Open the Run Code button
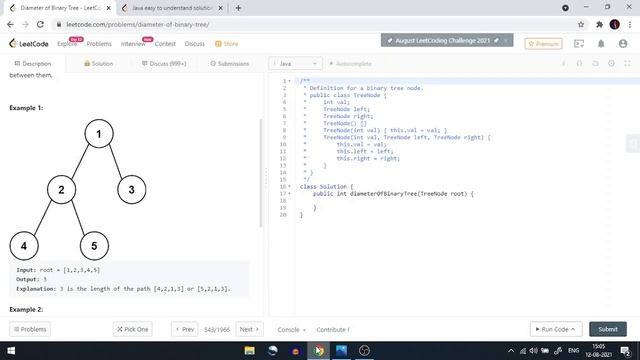The height and width of the screenshot is (360, 640). [556, 329]
